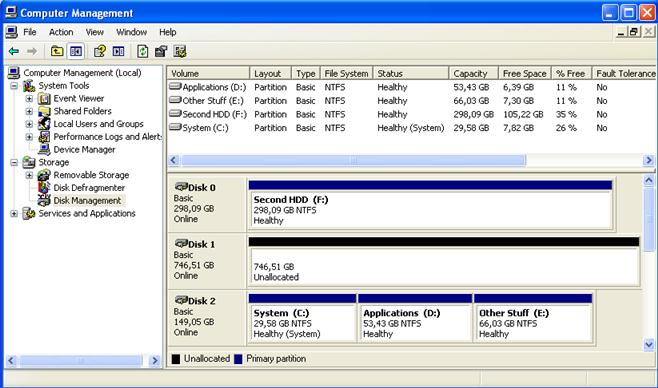658x388 pixels.
Task: Collapse the Storage node
Action: tap(14, 162)
